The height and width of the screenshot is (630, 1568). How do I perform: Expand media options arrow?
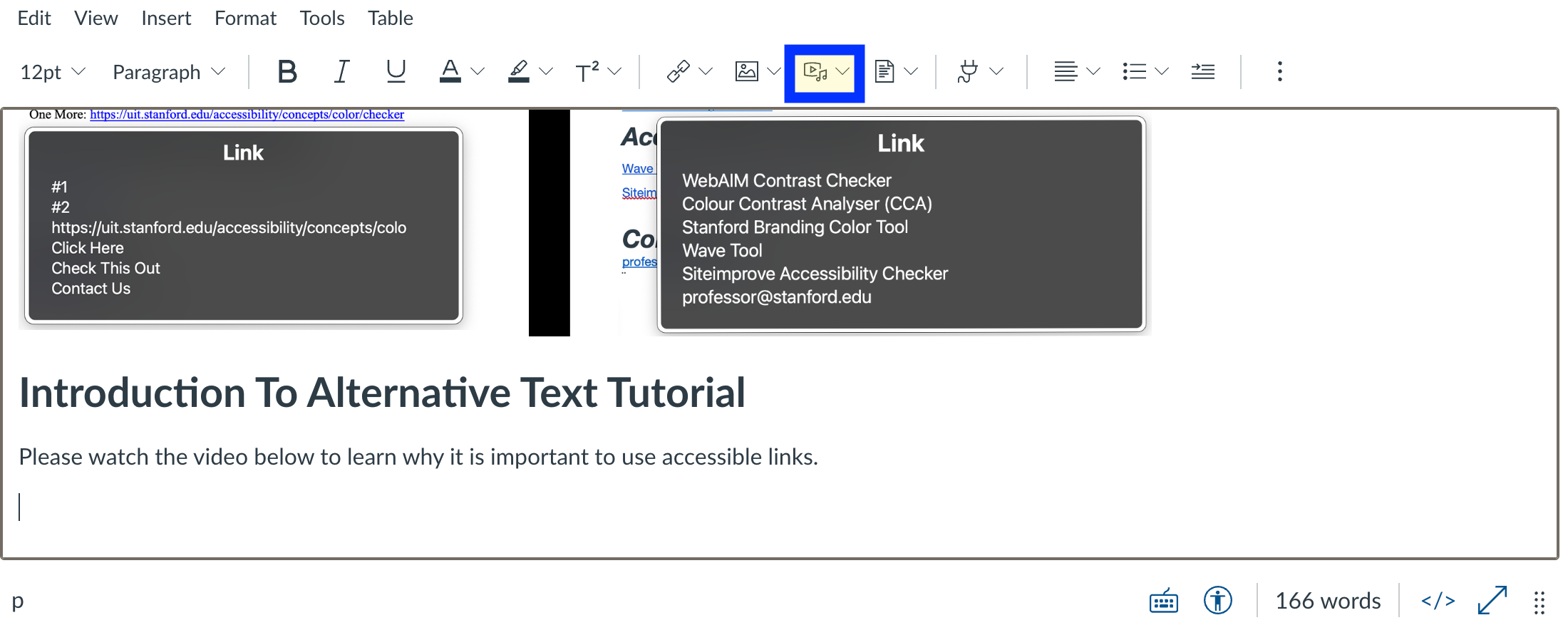click(842, 71)
